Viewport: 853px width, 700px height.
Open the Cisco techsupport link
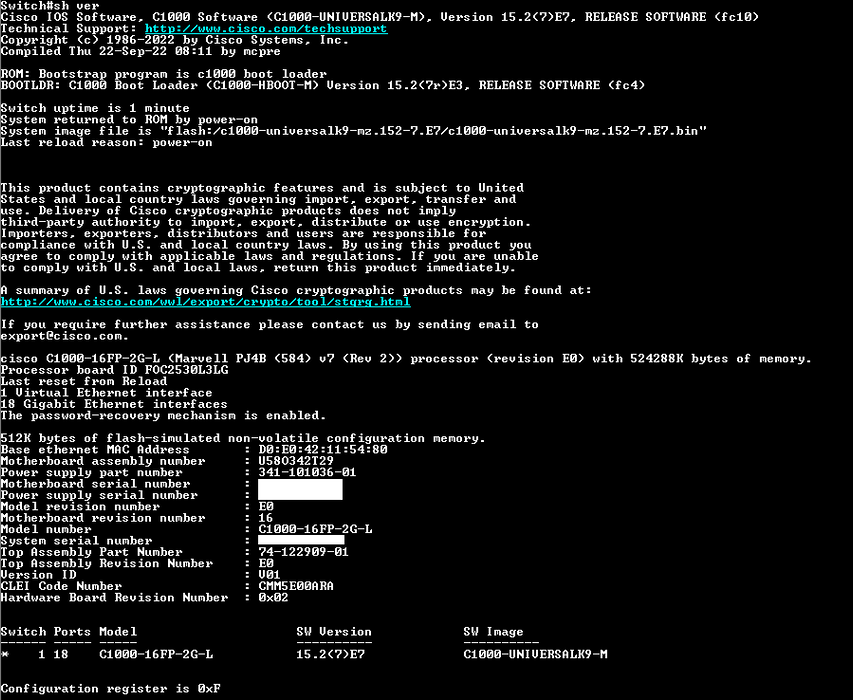(x=266, y=29)
